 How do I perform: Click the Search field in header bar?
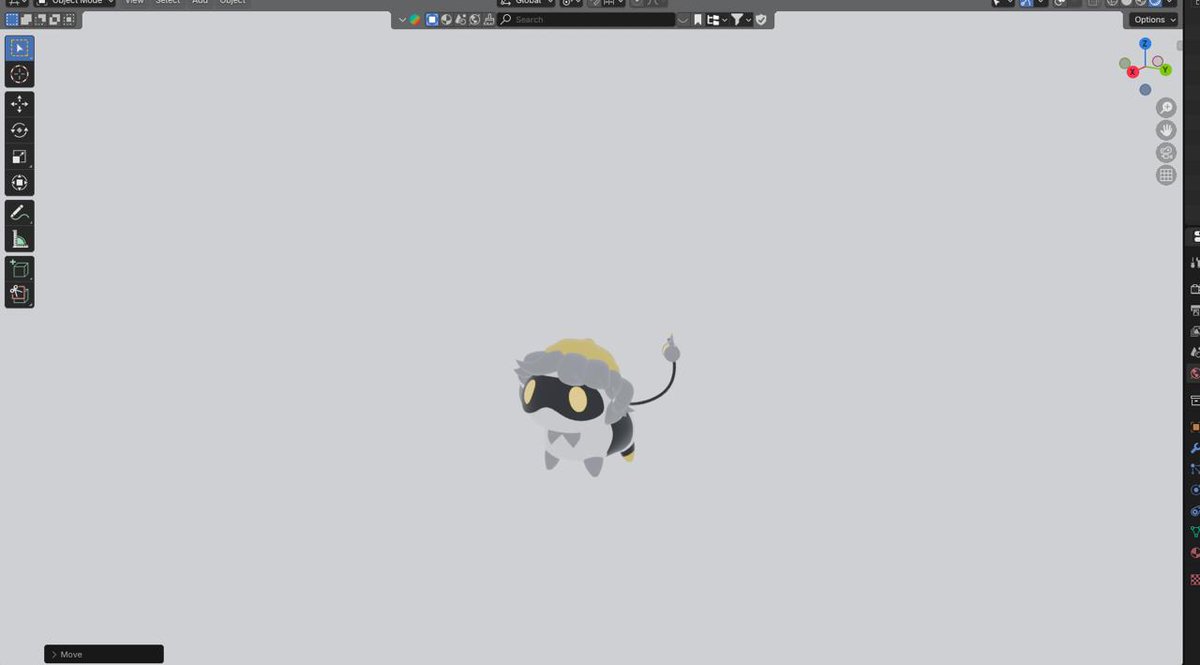tap(586, 19)
